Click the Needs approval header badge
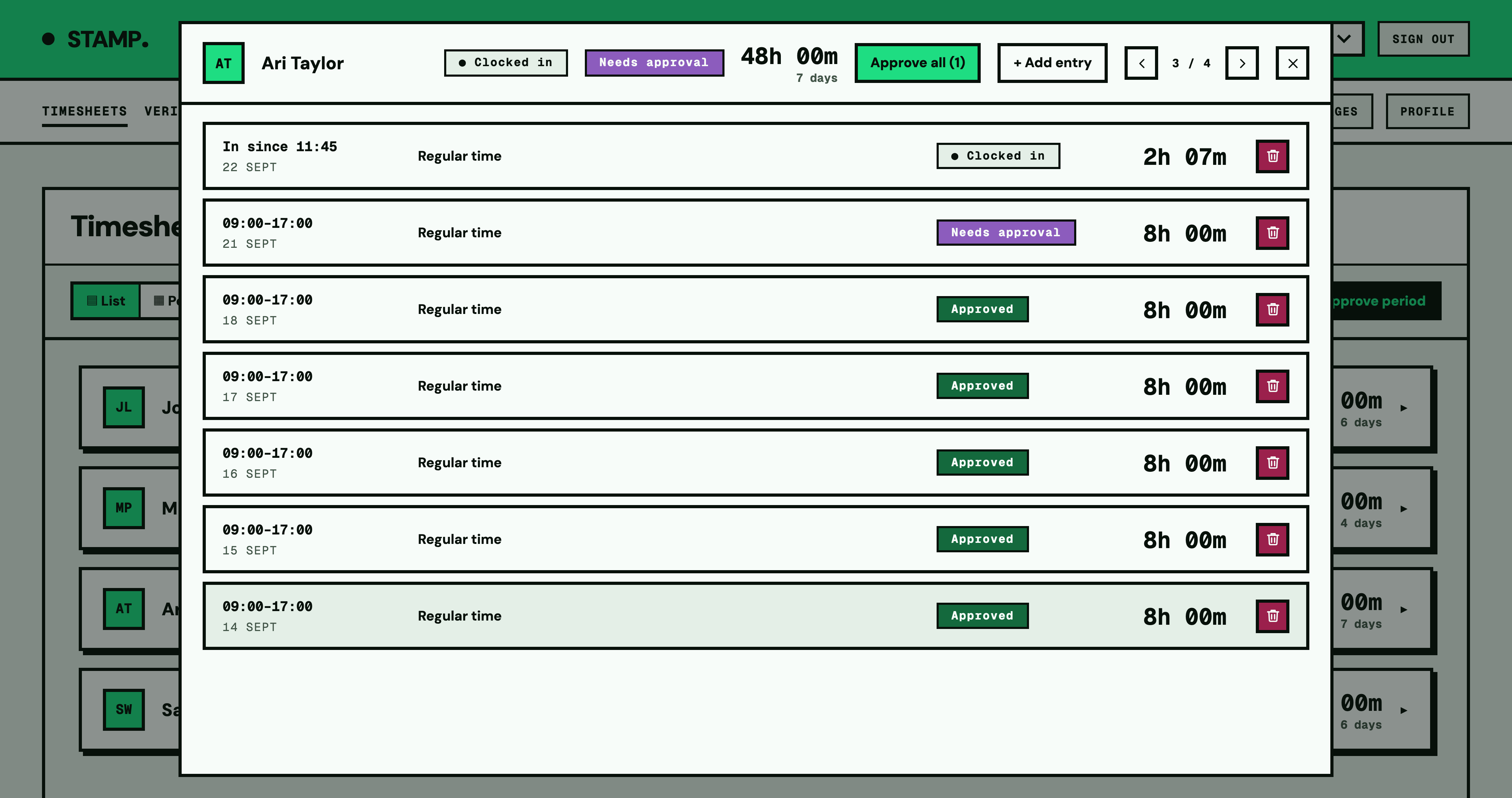Viewport: 1512px width, 798px height. [x=654, y=63]
